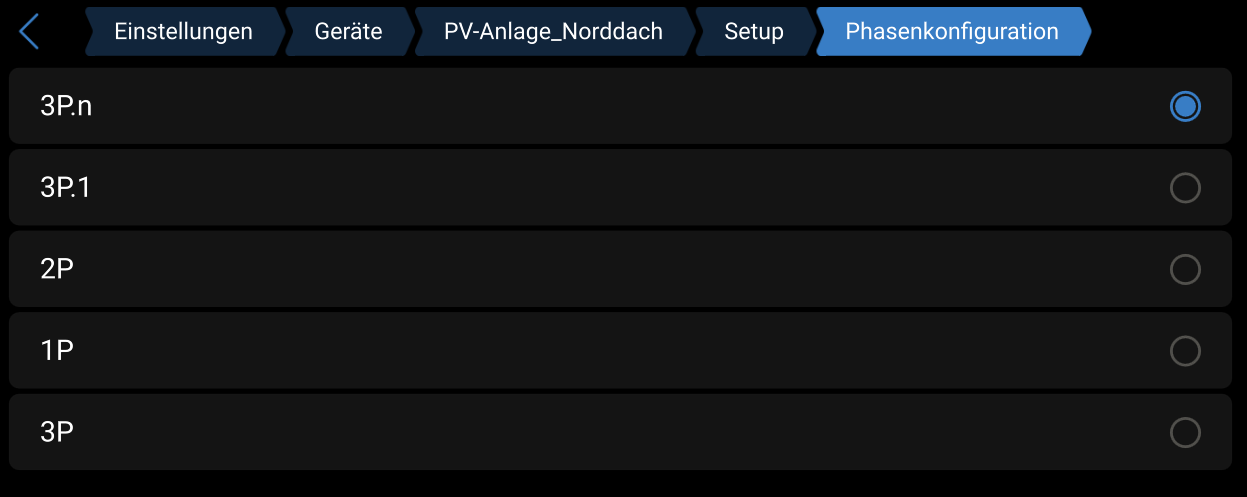The image size is (1247, 497).
Task: Select the 2P phase configuration row
Action: [x=620, y=270]
